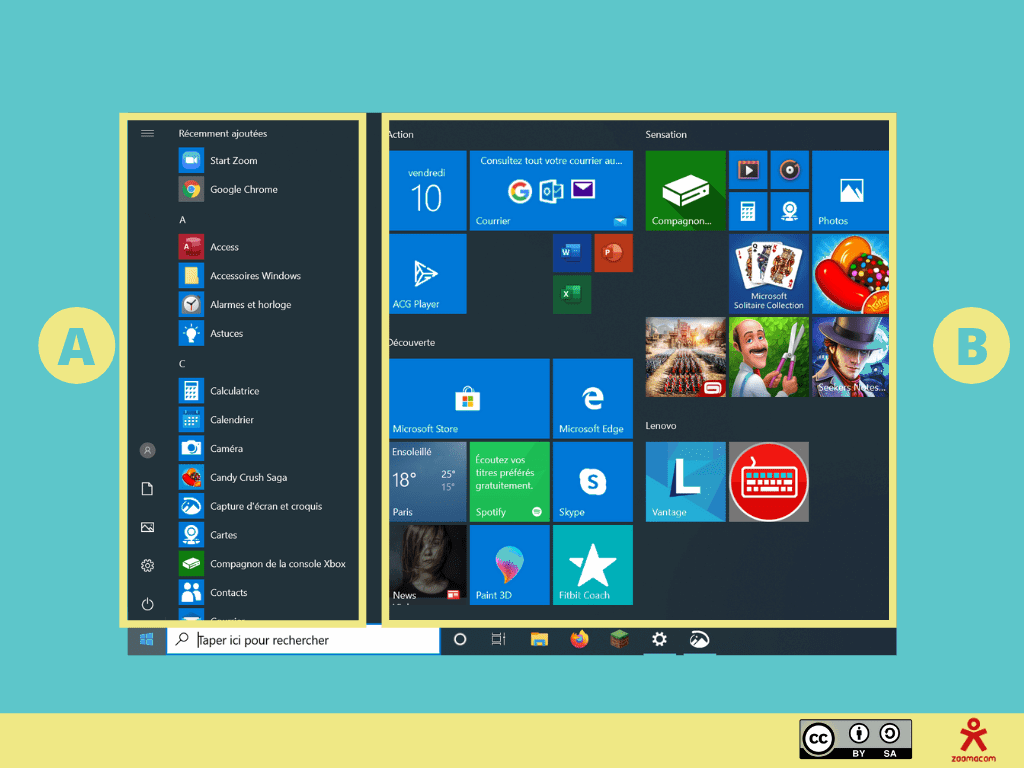
Task: Click the PowerPoint small tile
Action: point(613,253)
